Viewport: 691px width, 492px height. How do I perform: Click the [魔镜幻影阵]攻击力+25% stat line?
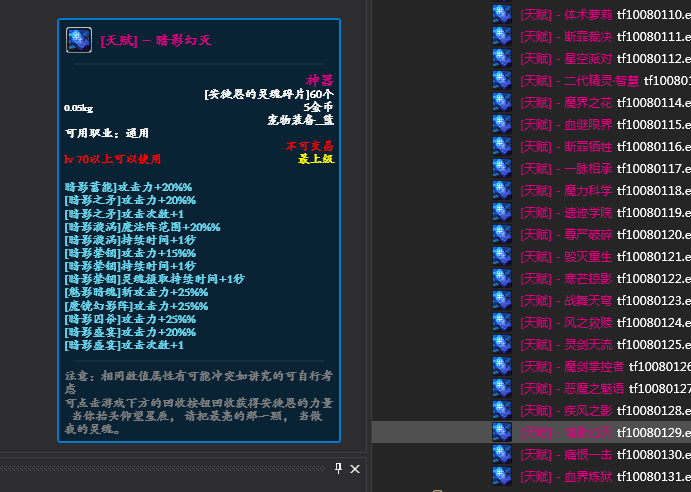tap(136, 306)
